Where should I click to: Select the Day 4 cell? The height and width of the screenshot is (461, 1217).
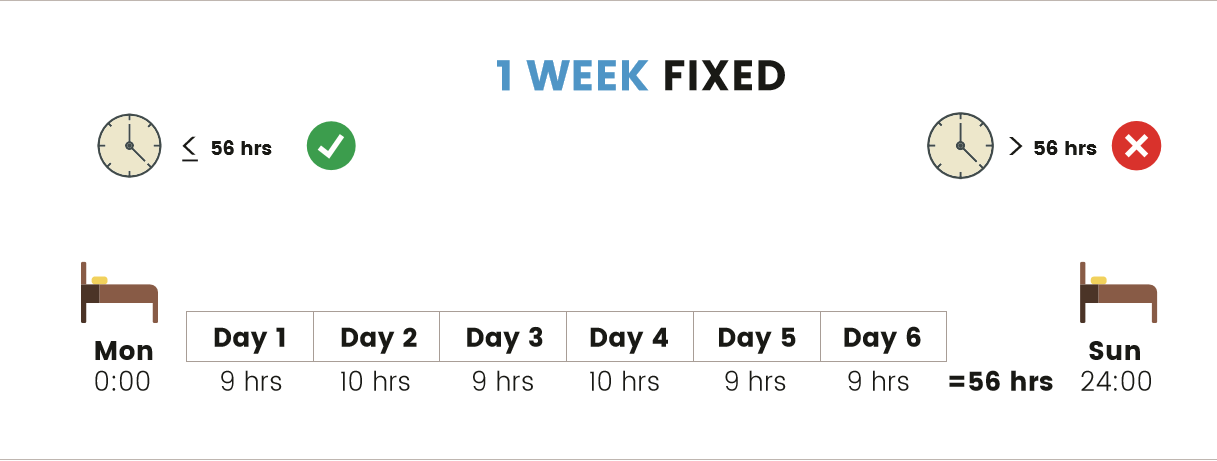click(630, 337)
